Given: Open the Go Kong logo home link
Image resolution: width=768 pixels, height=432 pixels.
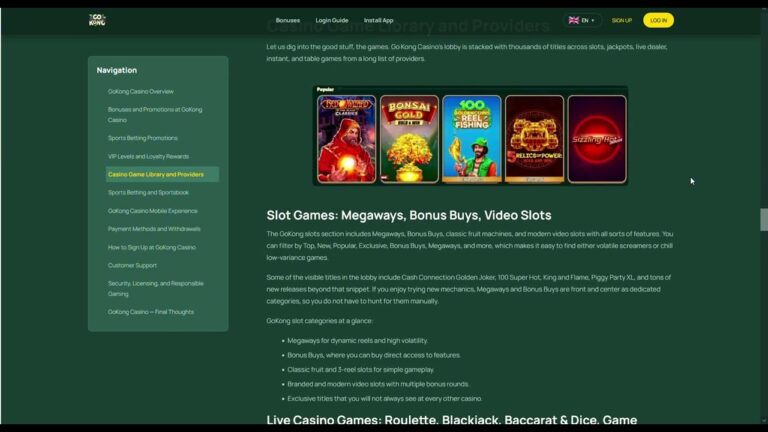Looking at the screenshot, I should click(x=97, y=20).
